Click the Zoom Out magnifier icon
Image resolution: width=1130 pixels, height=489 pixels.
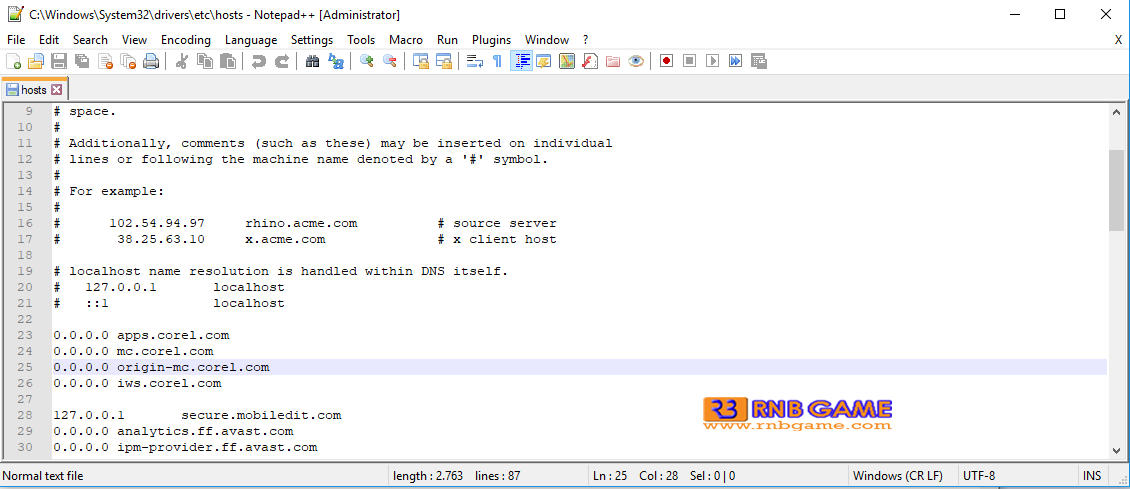[x=390, y=61]
